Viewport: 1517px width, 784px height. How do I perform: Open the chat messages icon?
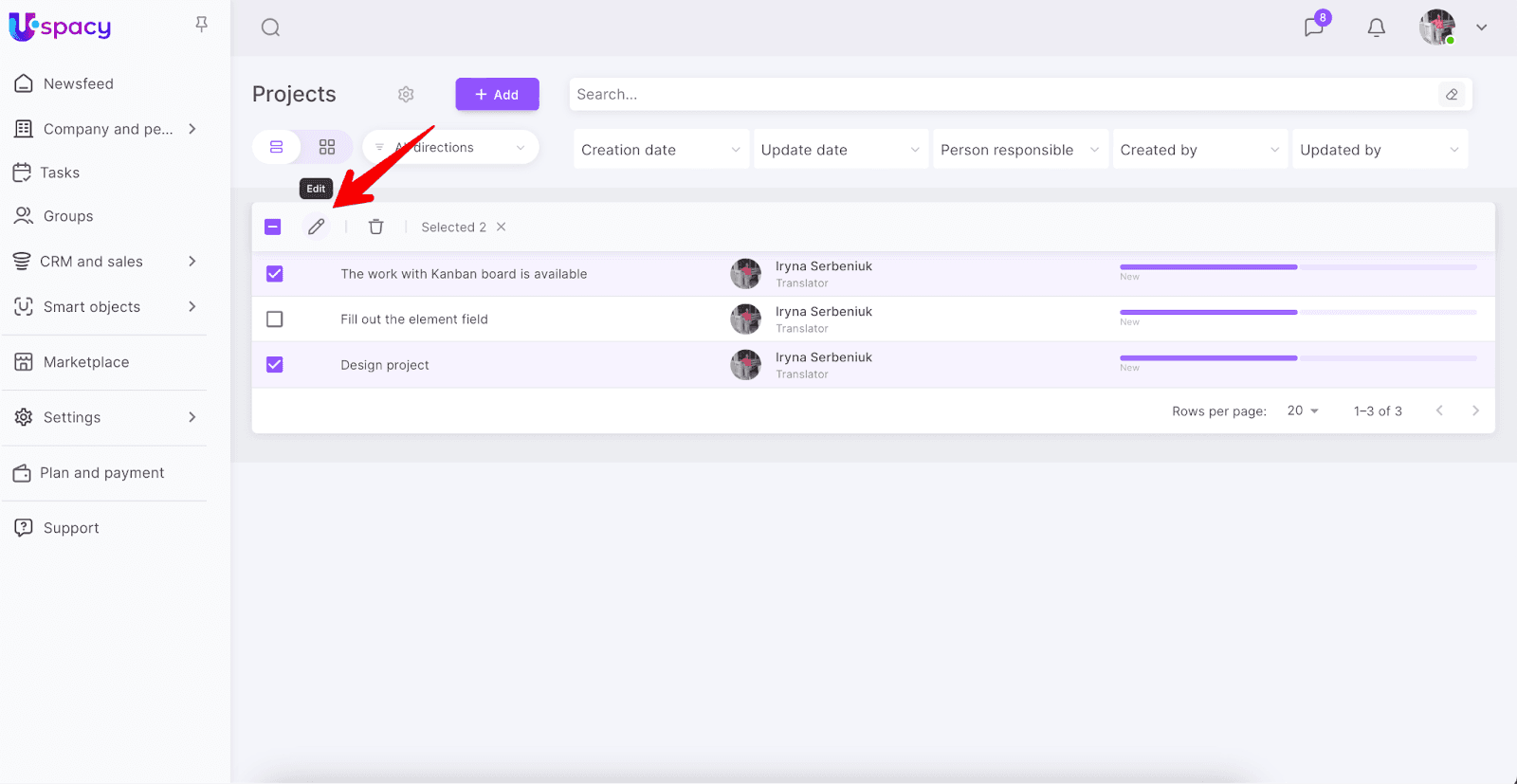pos(1313,27)
